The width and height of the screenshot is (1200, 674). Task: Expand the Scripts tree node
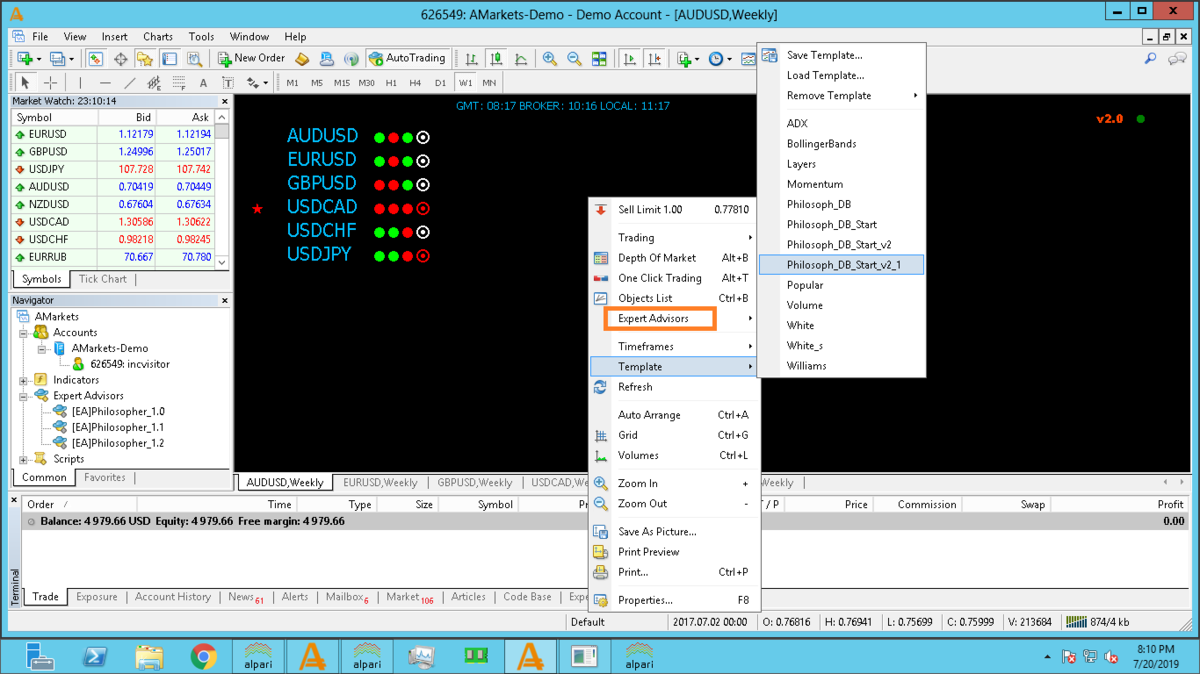[23, 459]
